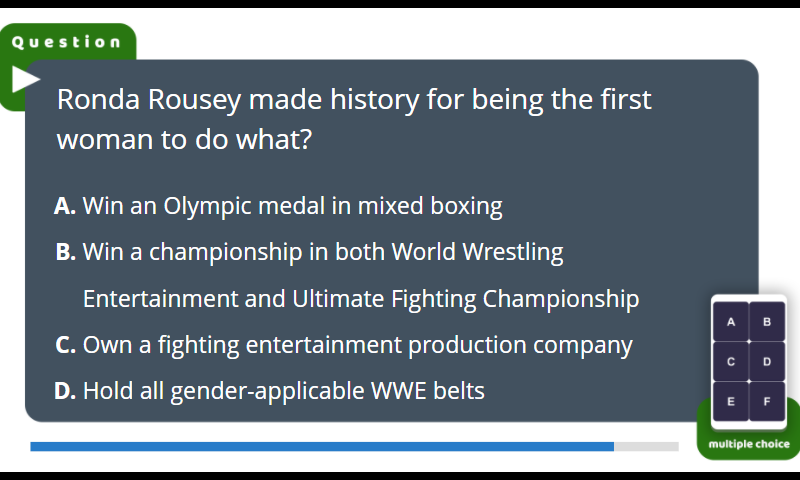Choose answer B about WWE and UFC championships
Screen dimensions: 800x480
[347, 275]
